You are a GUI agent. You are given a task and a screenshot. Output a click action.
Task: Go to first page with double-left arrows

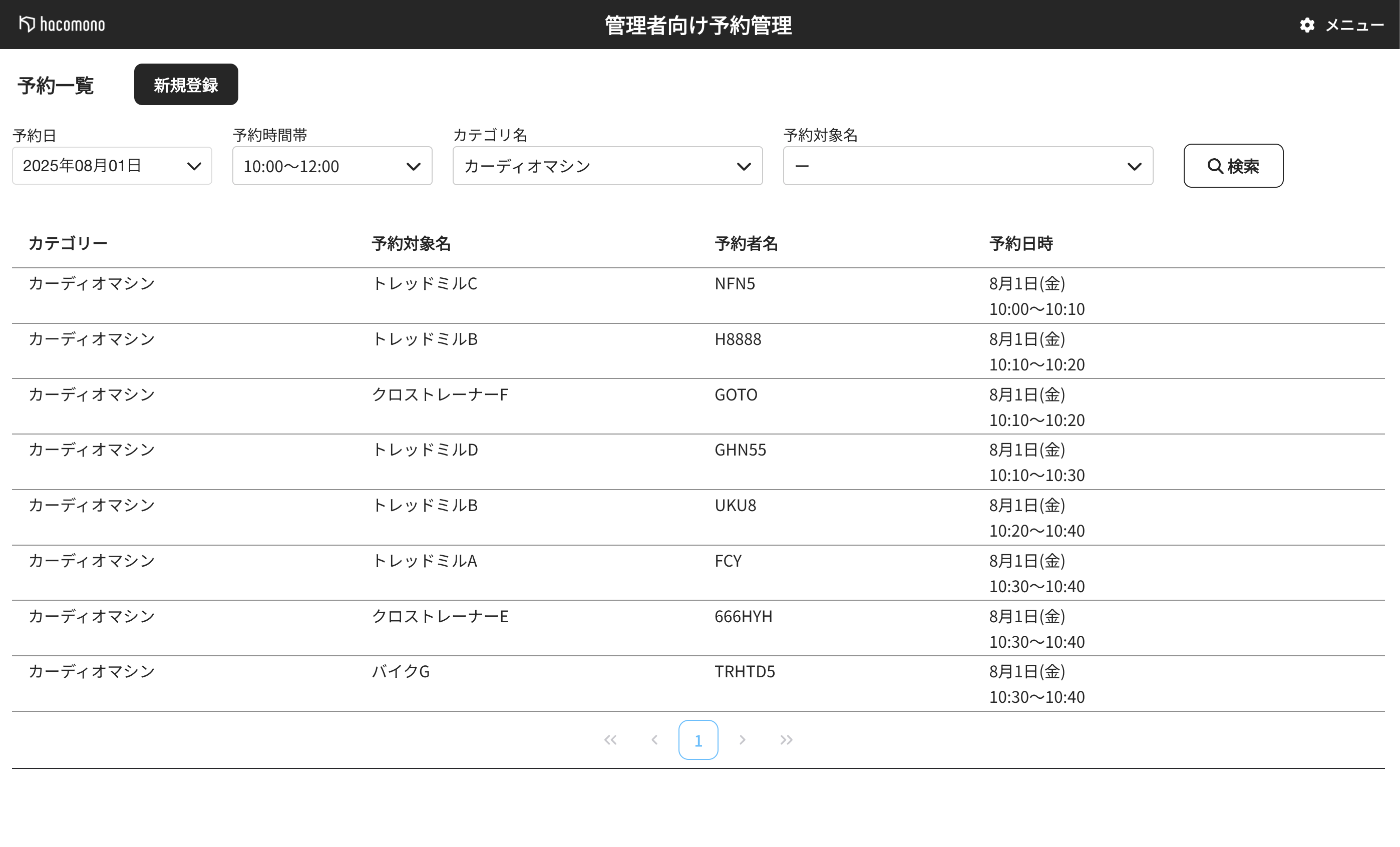[x=610, y=740]
